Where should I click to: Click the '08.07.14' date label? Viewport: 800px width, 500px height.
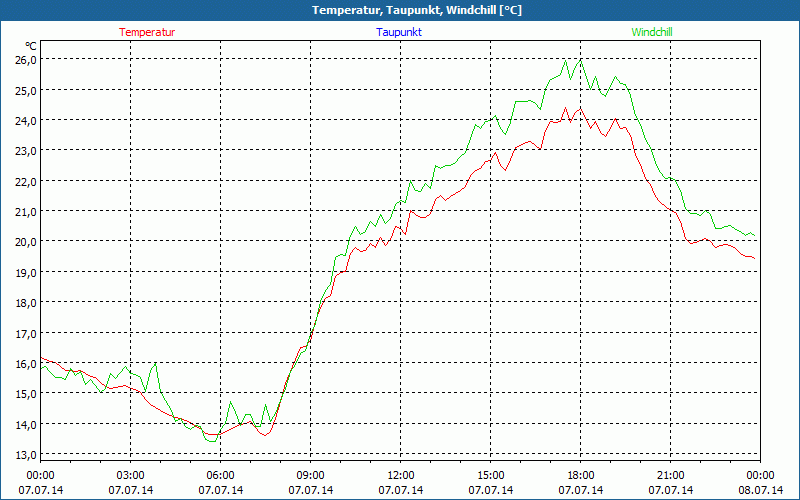(761, 490)
